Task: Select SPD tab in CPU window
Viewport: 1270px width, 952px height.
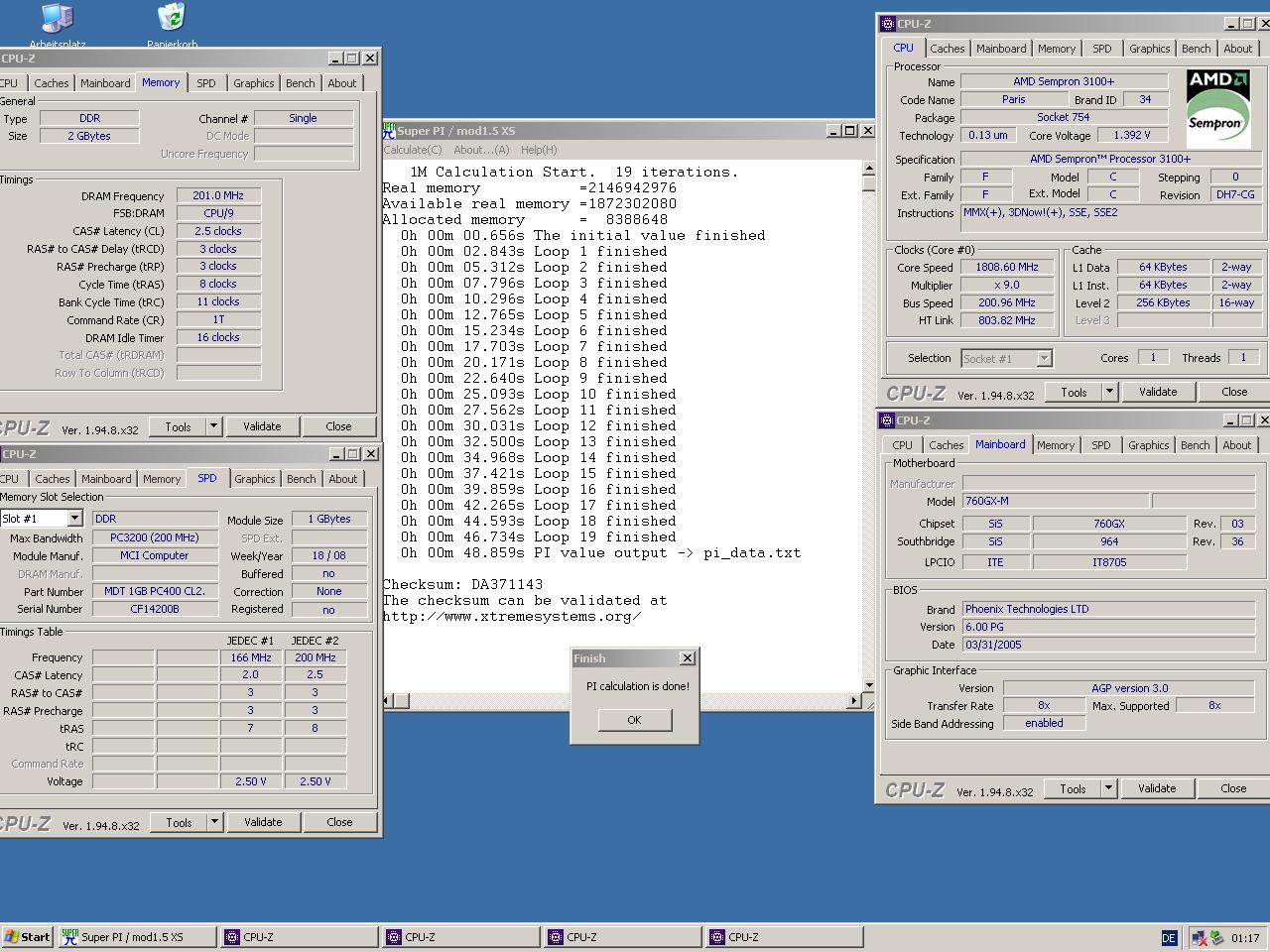Action: click(1102, 49)
